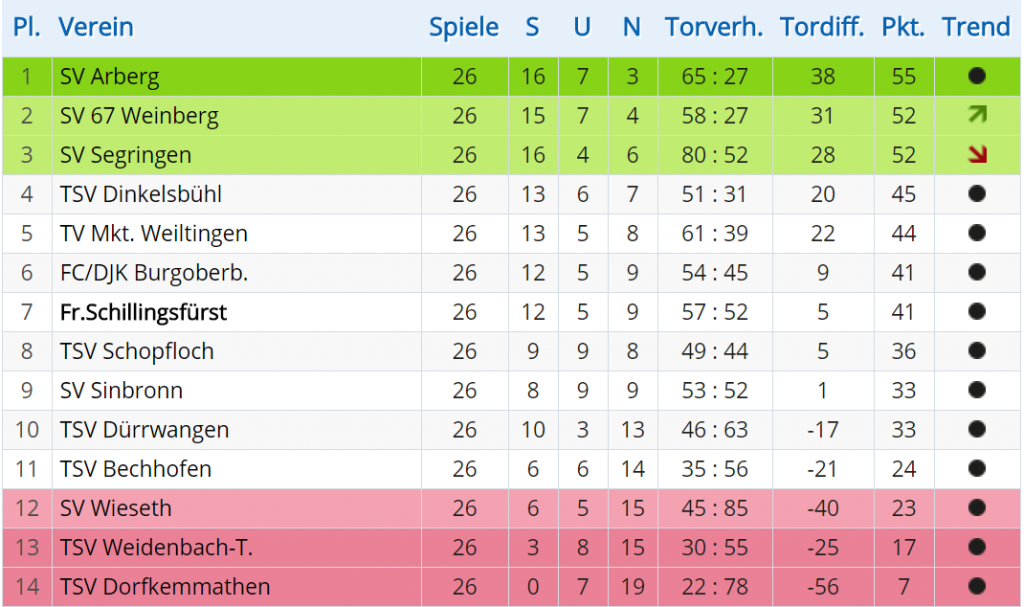The width and height of the screenshot is (1024, 607).
Task: Click the points cell showing 55
Action: pyautogui.click(x=904, y=76)
